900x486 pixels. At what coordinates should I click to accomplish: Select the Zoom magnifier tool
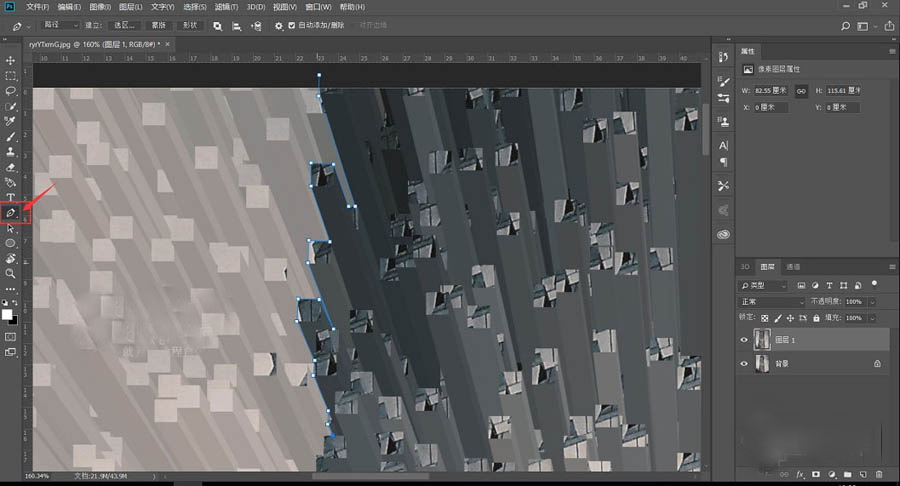coord(11,273)
